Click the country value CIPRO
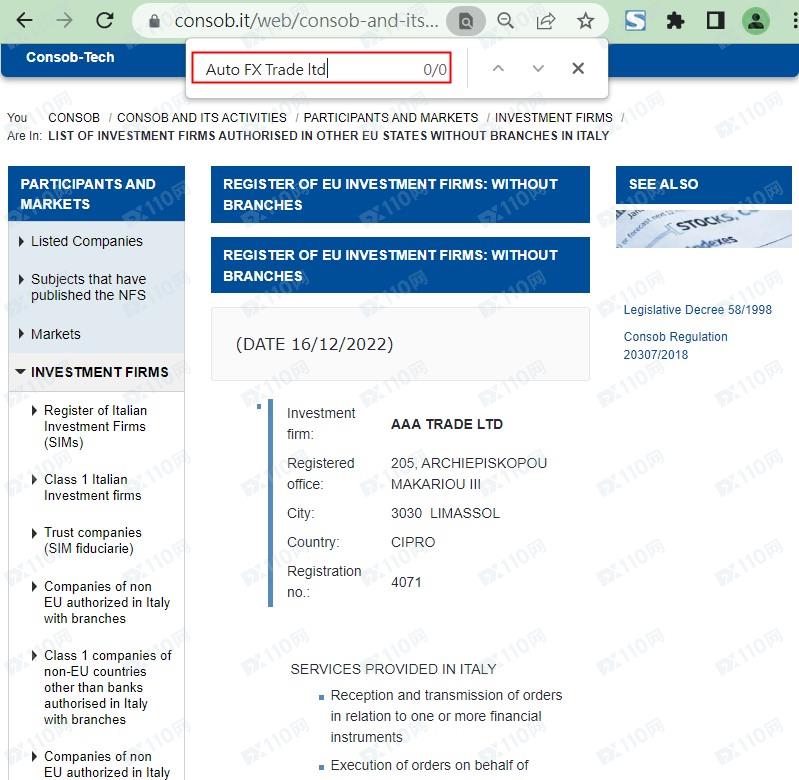 click(413, 542)
